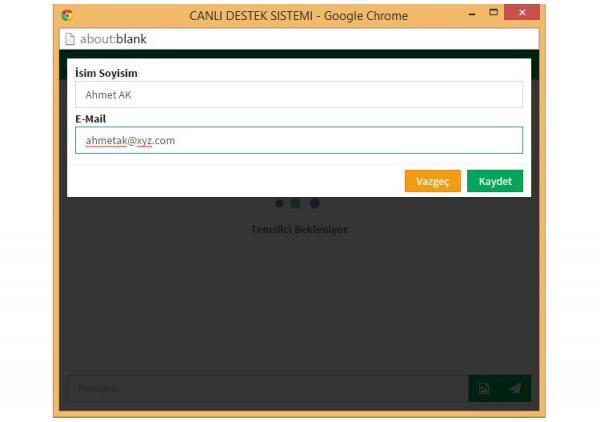Focus the E-Mail input field

(x=299, y=140)
